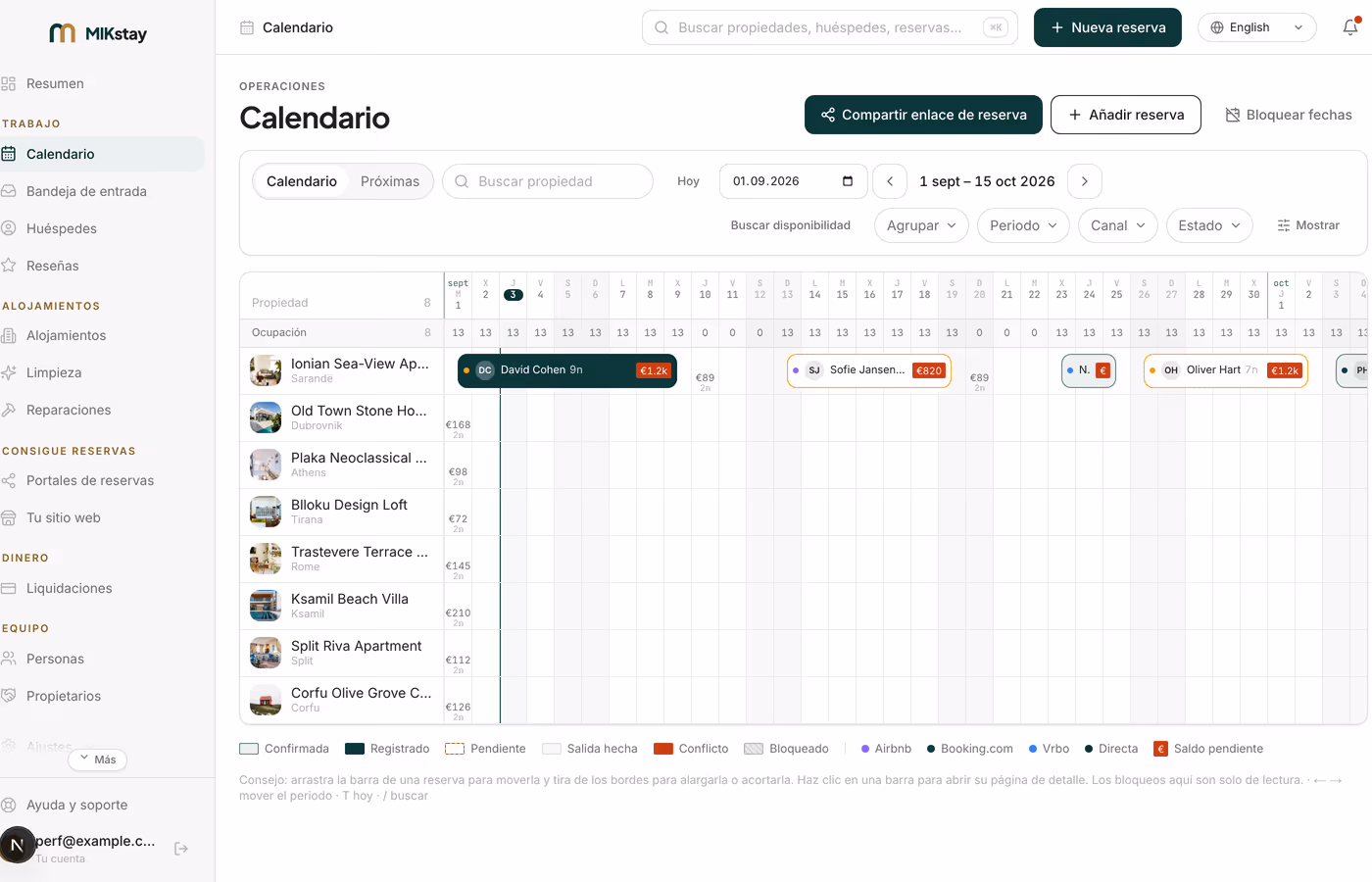Click Compartir enlace de reserva button
Screen dimensions: 1372x882
923,115
